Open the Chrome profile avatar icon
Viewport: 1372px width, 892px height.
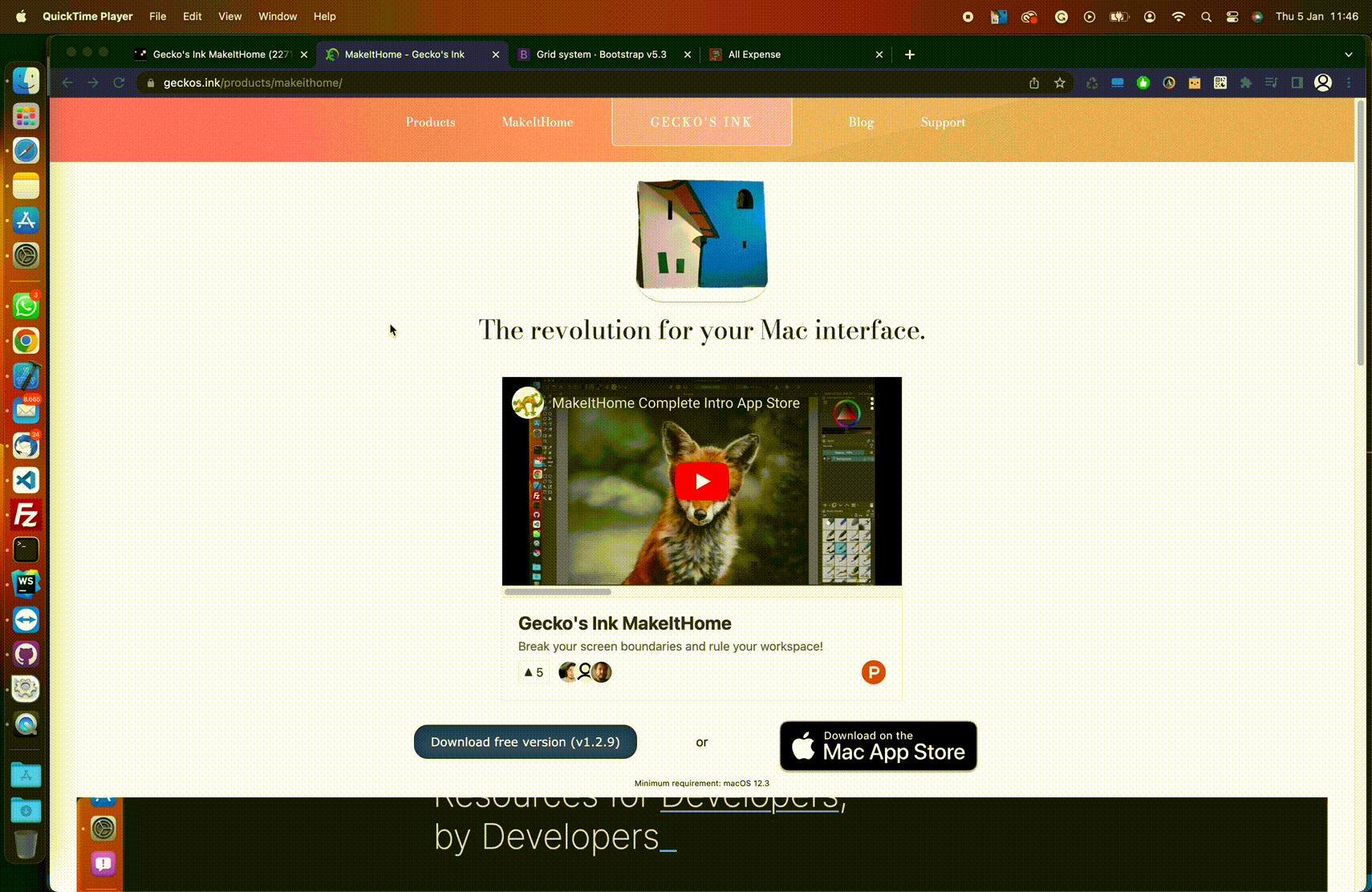click(1323, 83)
